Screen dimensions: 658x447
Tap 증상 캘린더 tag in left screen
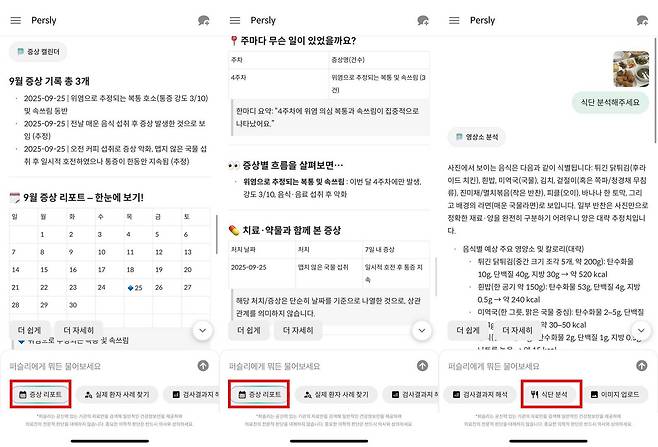(x=38, y=52)
